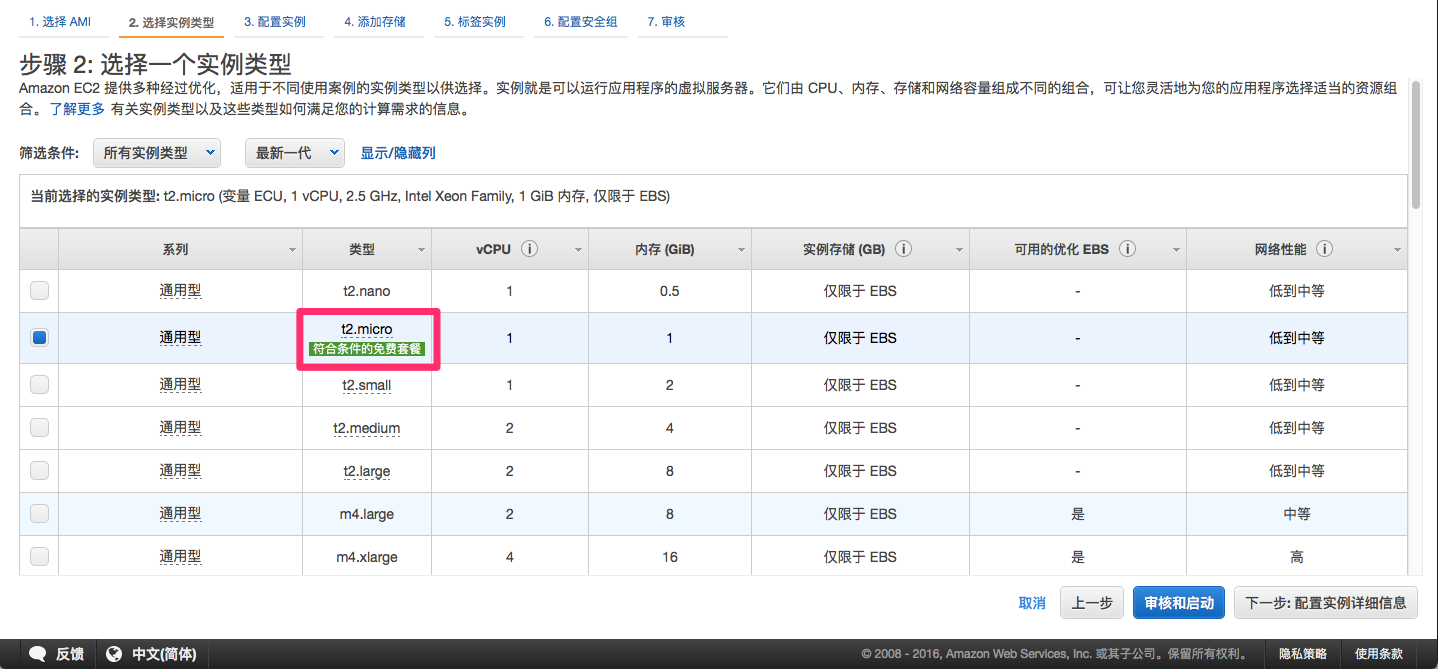Click info icon next to 网络性能 header
The height and width of the screenshot is (669, 1438).
click(x=1324, y=249)
